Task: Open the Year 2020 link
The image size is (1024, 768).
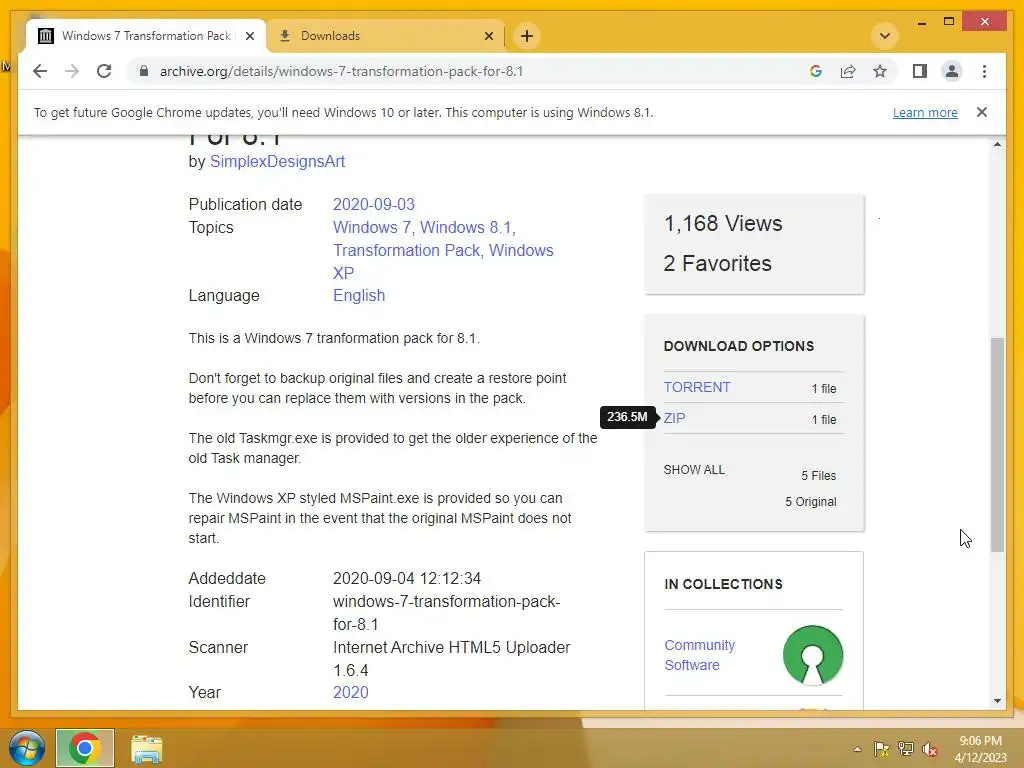Action: [x=351, y=692]
